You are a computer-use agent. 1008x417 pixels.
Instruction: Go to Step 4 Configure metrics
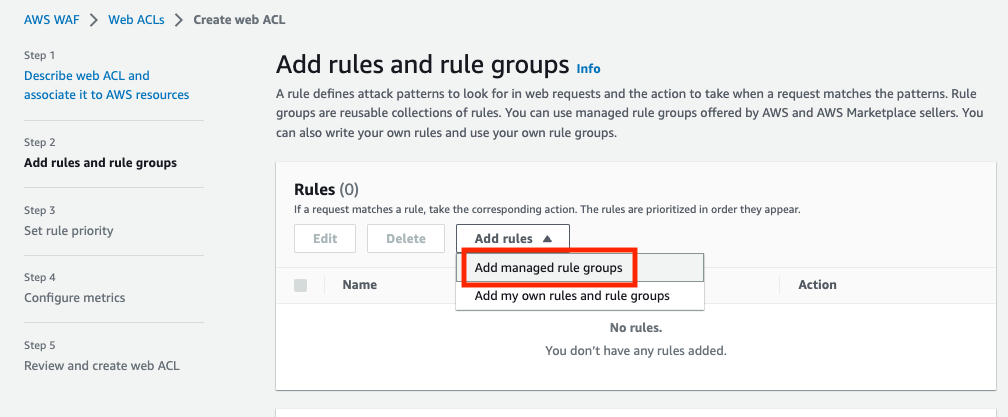click(x=74, y=298)
